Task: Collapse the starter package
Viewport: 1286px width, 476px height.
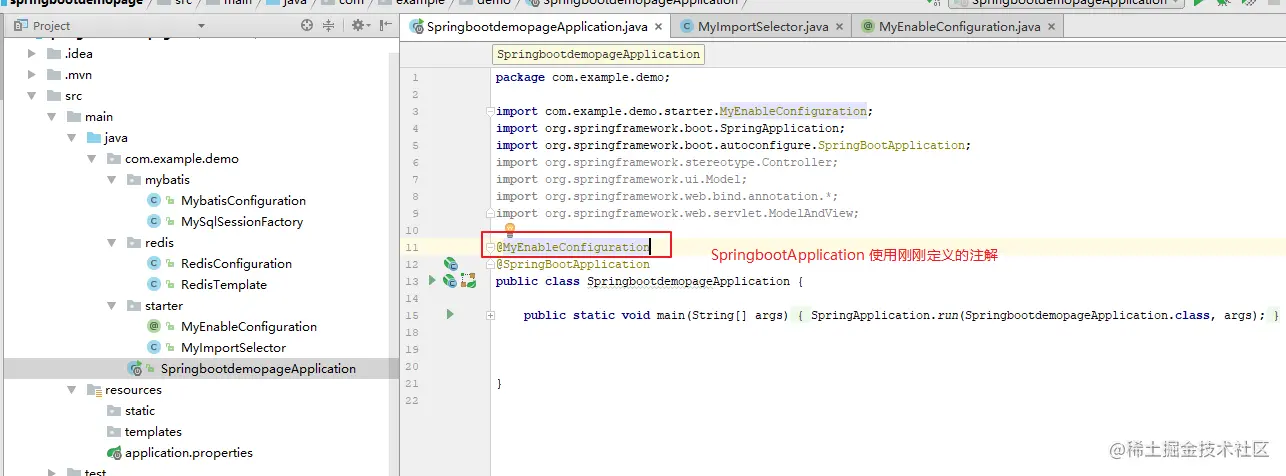Action: pos(111,306)
